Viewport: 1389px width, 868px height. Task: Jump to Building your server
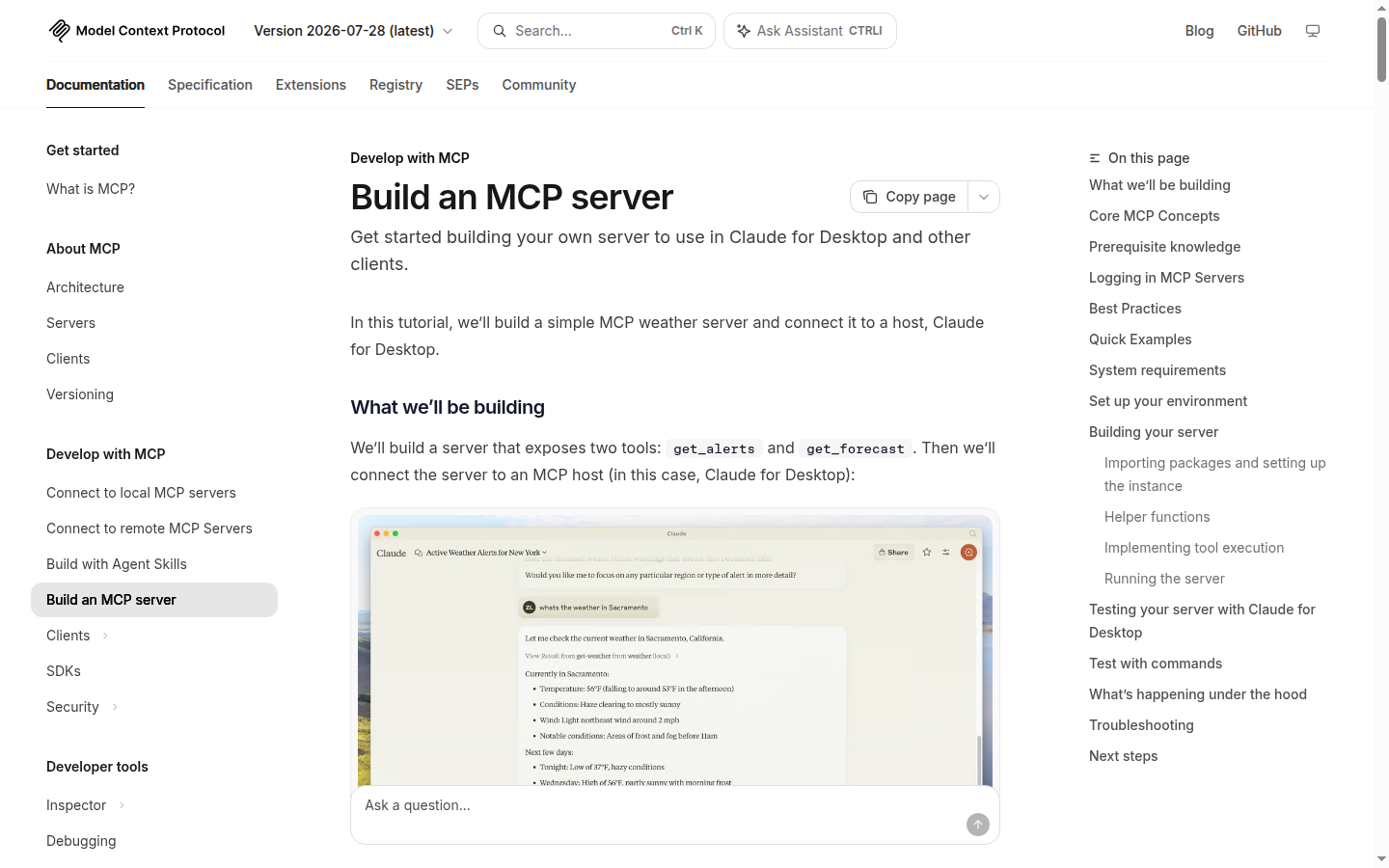tap(1154, 432)
